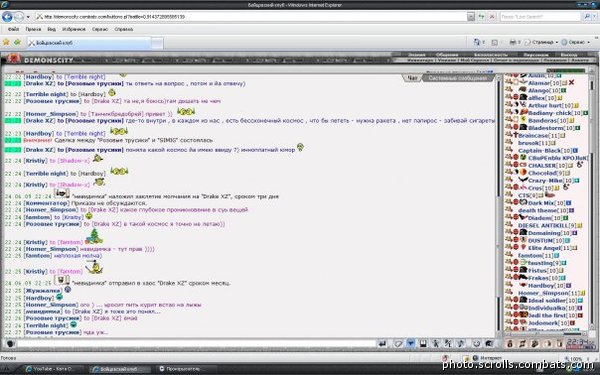Image resolution: width=600 pixels, height=375 pixels.
Task: Click the red X next to Alamar
Action: pyautogui.click(x=571, y=83)
